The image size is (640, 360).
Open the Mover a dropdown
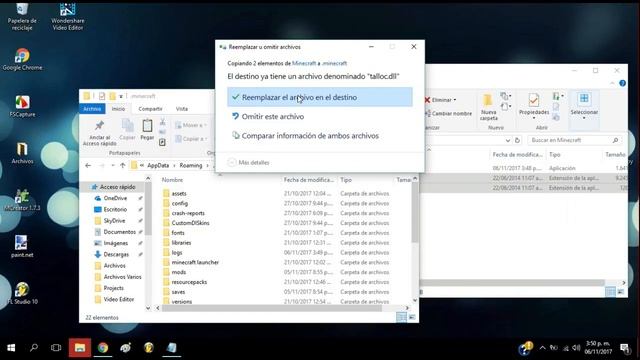pos(191,125)
